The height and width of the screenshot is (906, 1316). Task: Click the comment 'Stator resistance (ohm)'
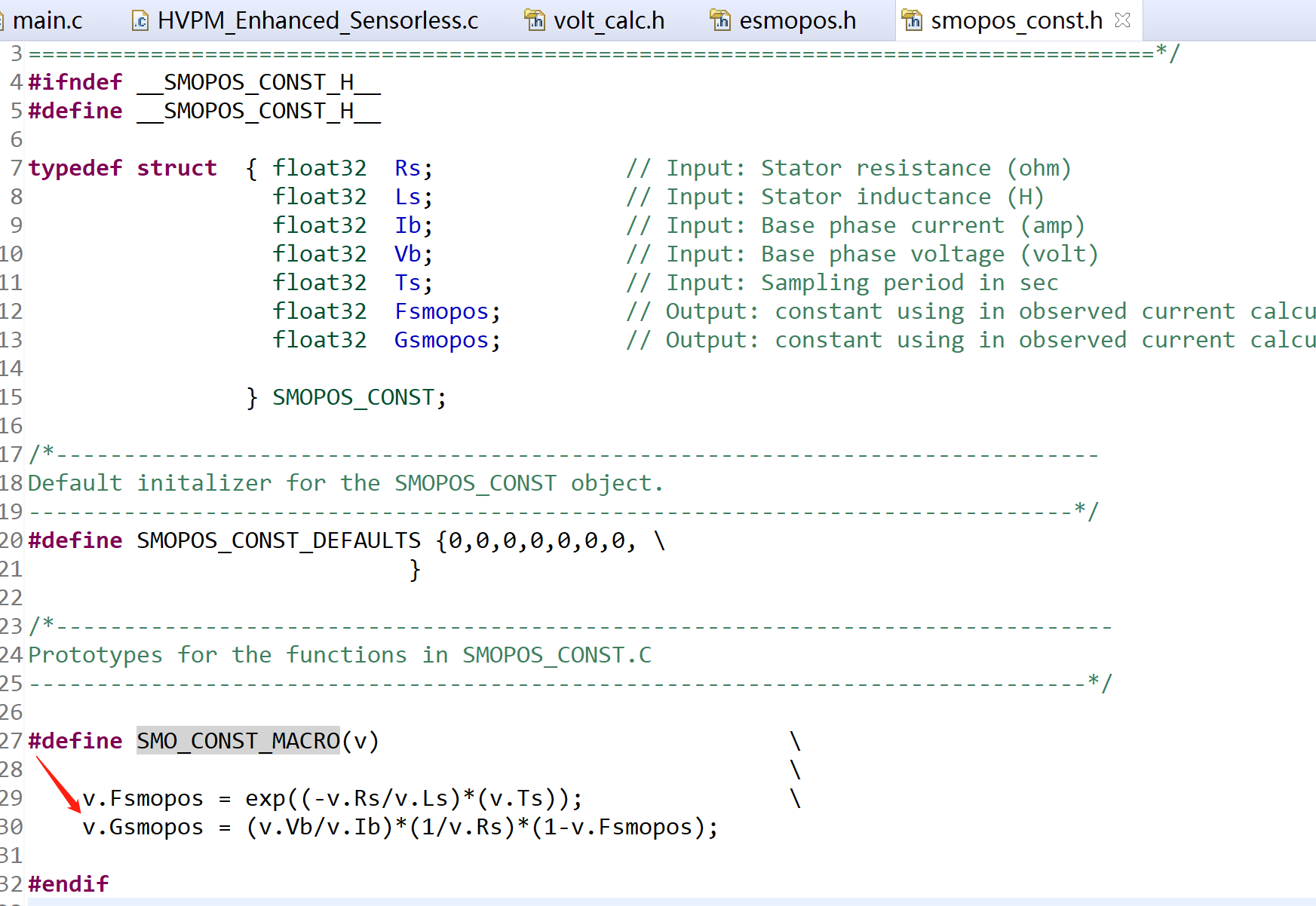pos(916,168)
